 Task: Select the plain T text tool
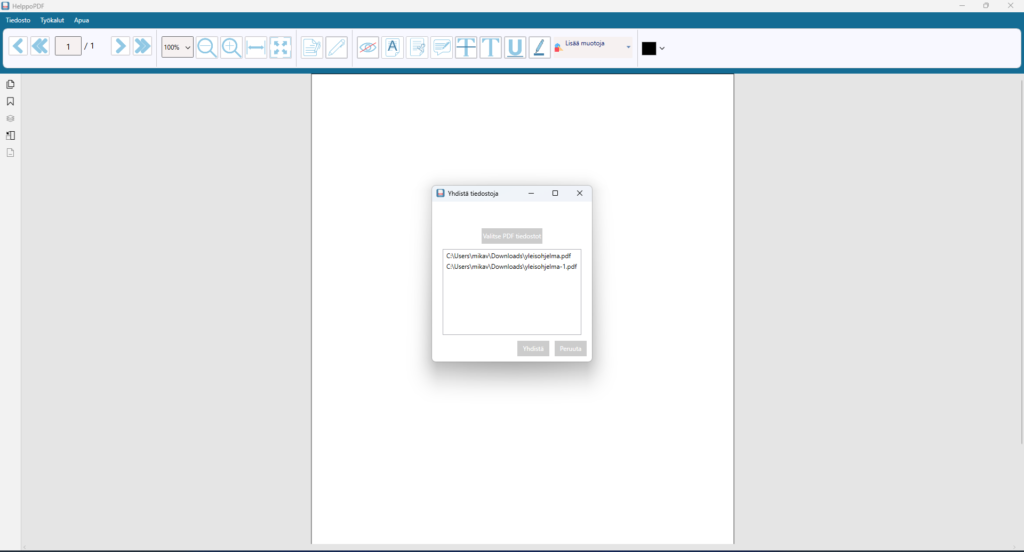pos(490,48)
